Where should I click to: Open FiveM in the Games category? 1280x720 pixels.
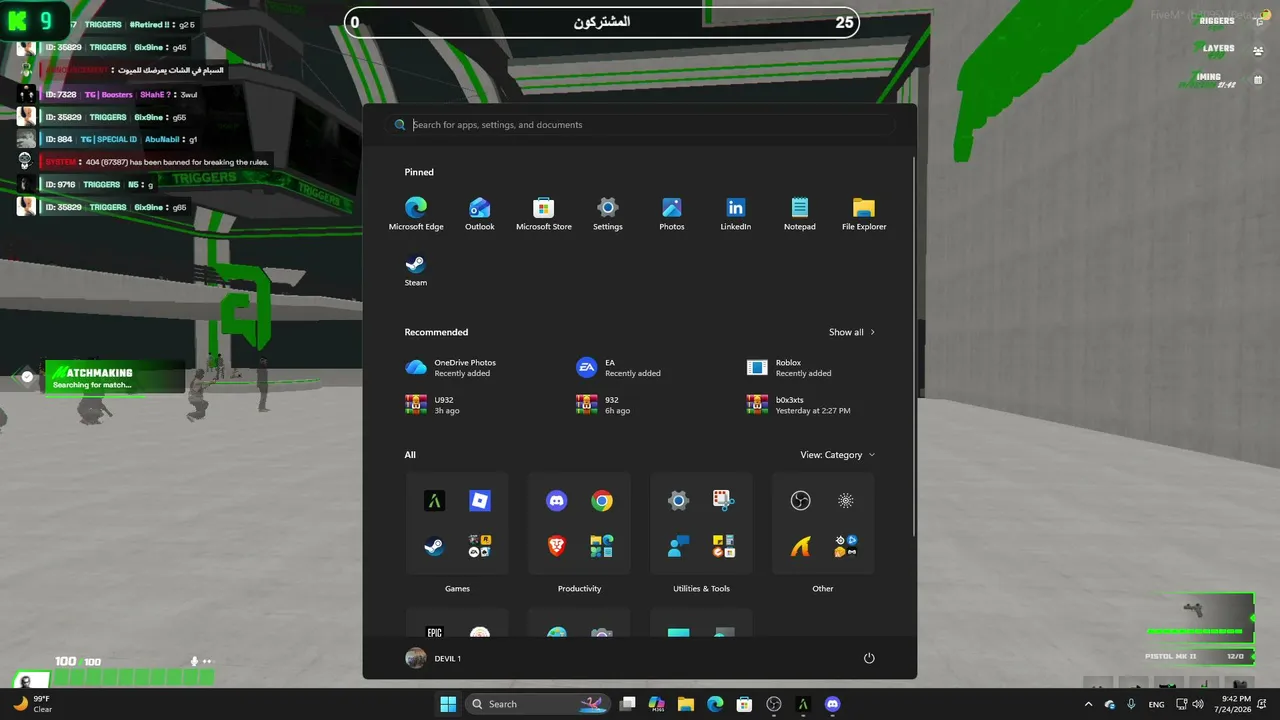click(434, 501)
